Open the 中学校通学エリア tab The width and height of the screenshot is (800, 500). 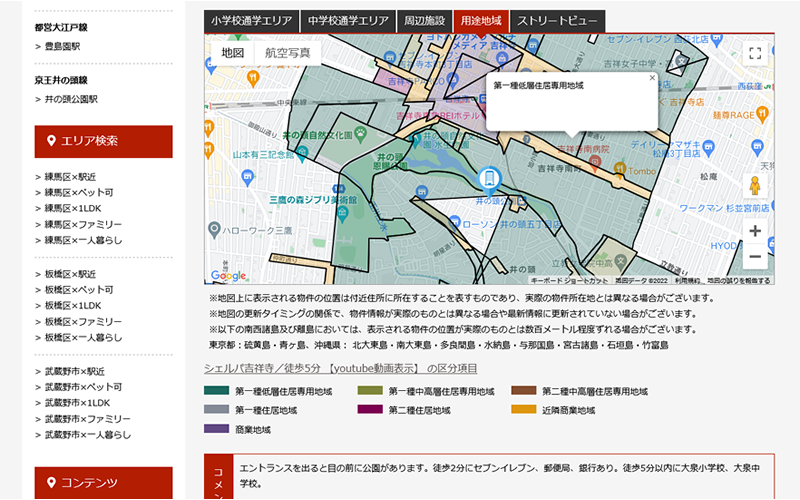coord(348,21)
